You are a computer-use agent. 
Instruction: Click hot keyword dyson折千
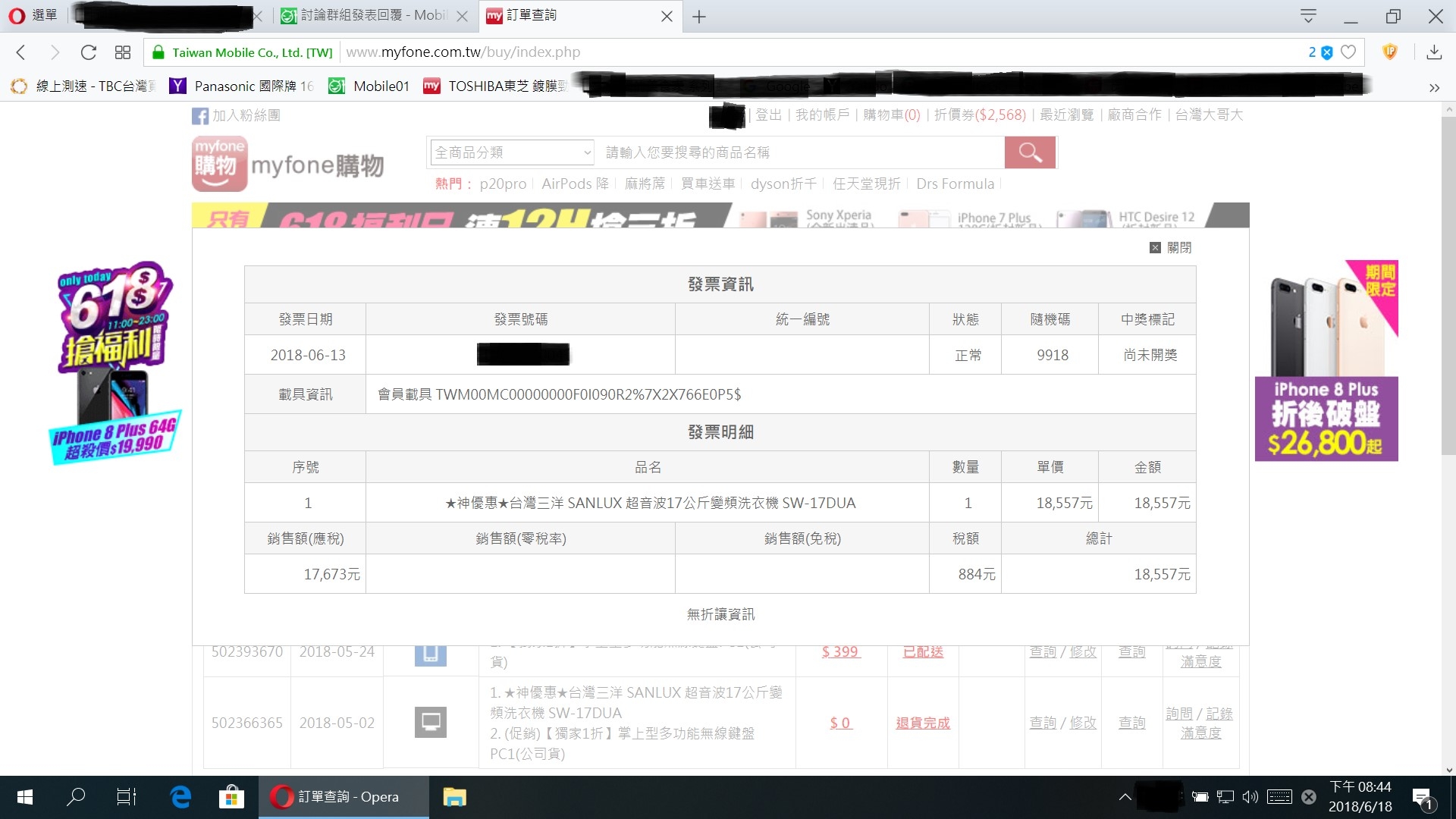(x=783, y=184)
